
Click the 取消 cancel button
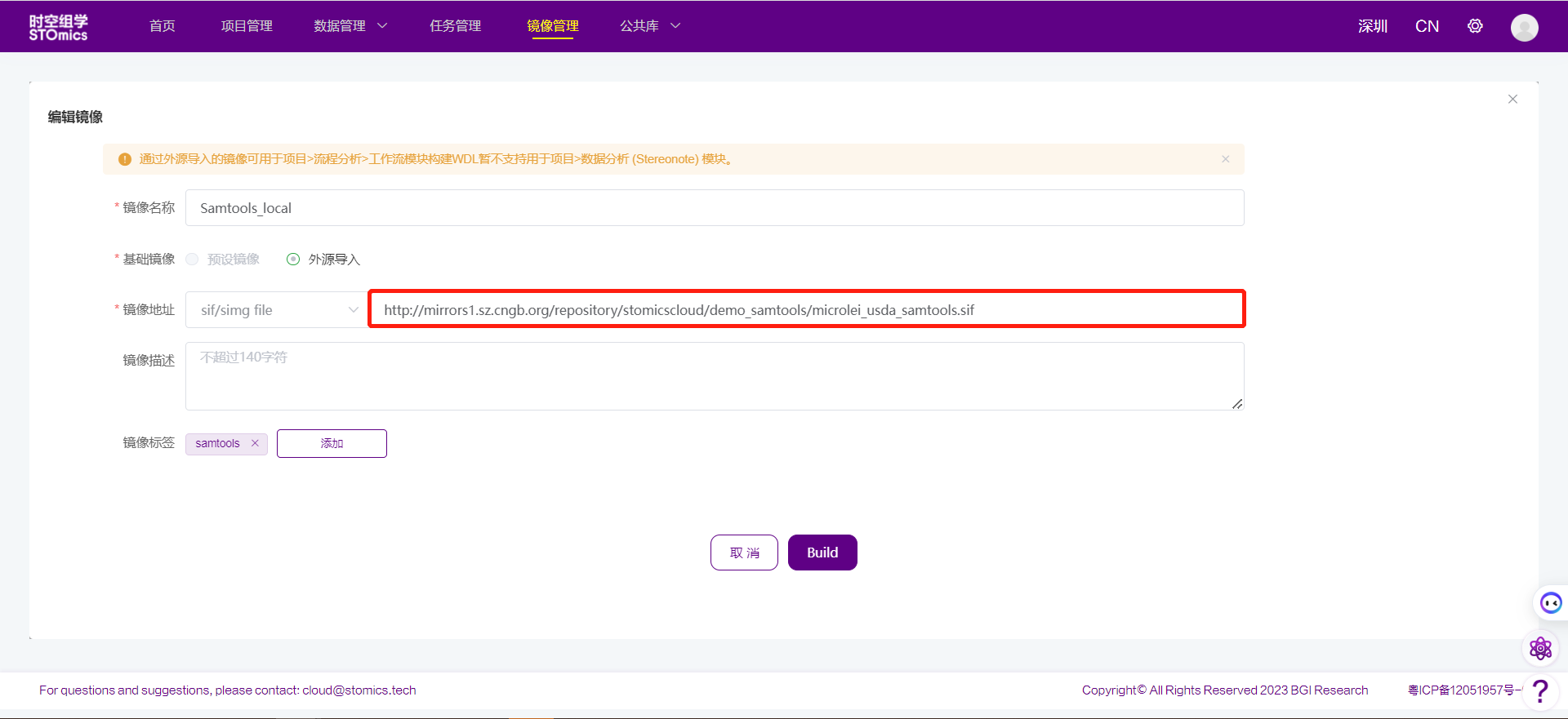click(x=744, y=553)
